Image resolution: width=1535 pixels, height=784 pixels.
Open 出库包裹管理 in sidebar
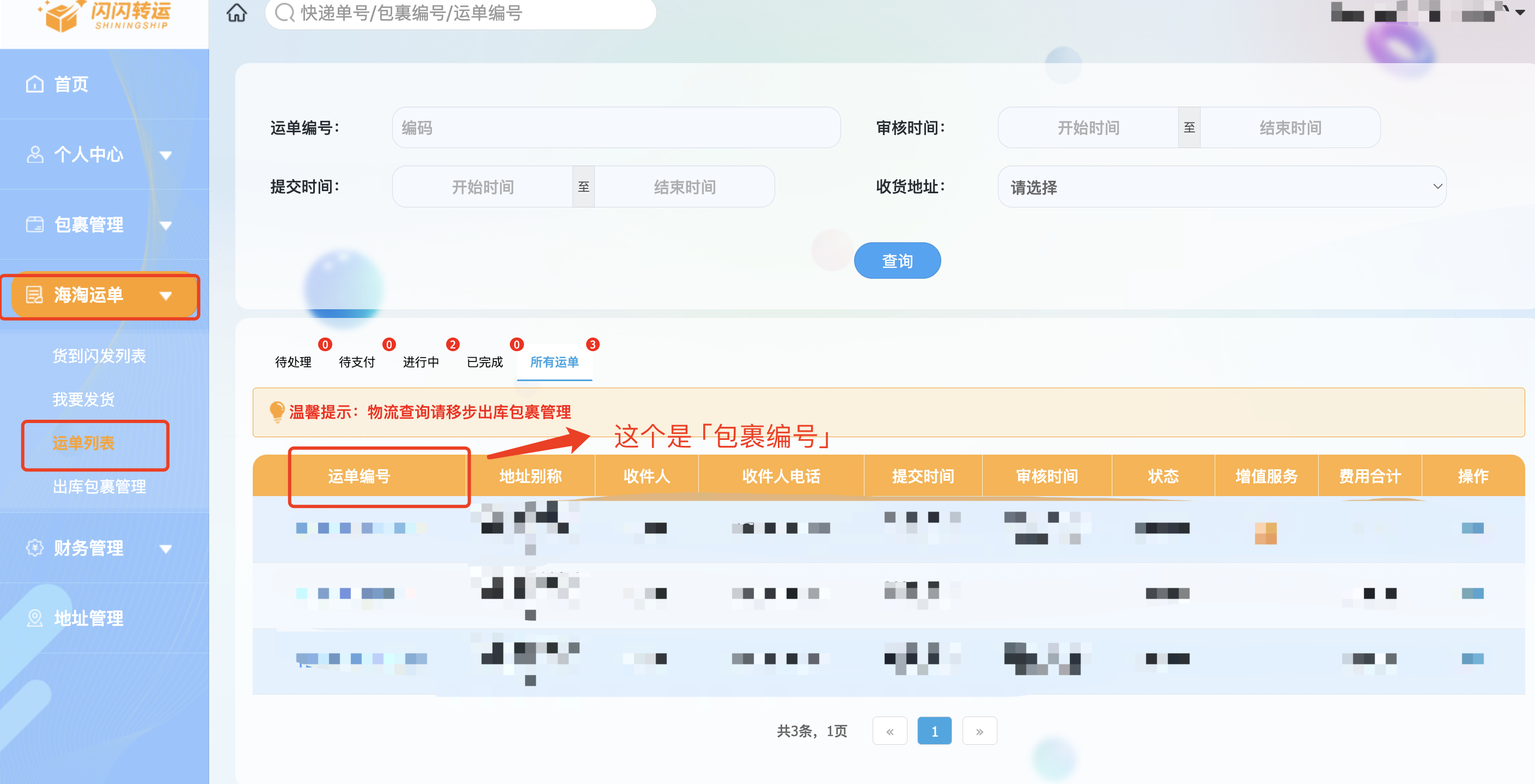[x=99, y=487]
